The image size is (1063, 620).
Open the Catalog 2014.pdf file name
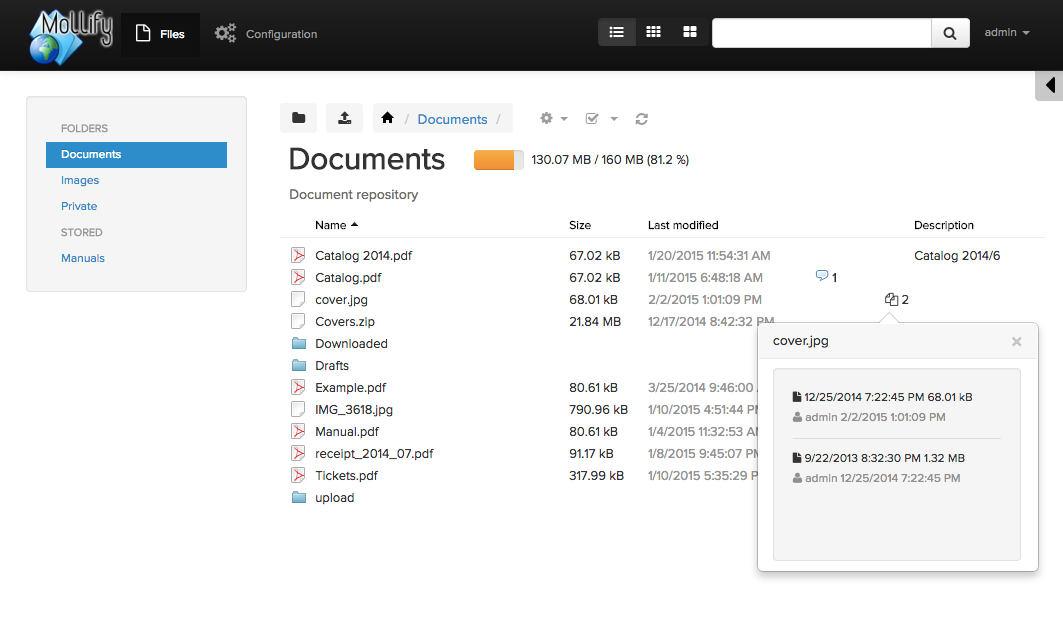coord(363,255)
